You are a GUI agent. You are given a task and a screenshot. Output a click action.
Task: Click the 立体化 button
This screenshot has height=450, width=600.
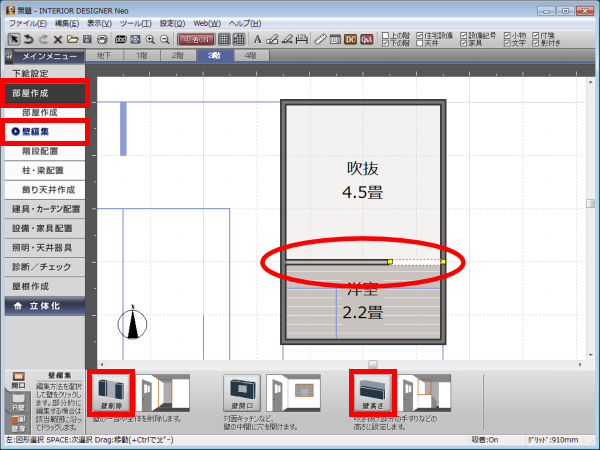pos(48,306)
